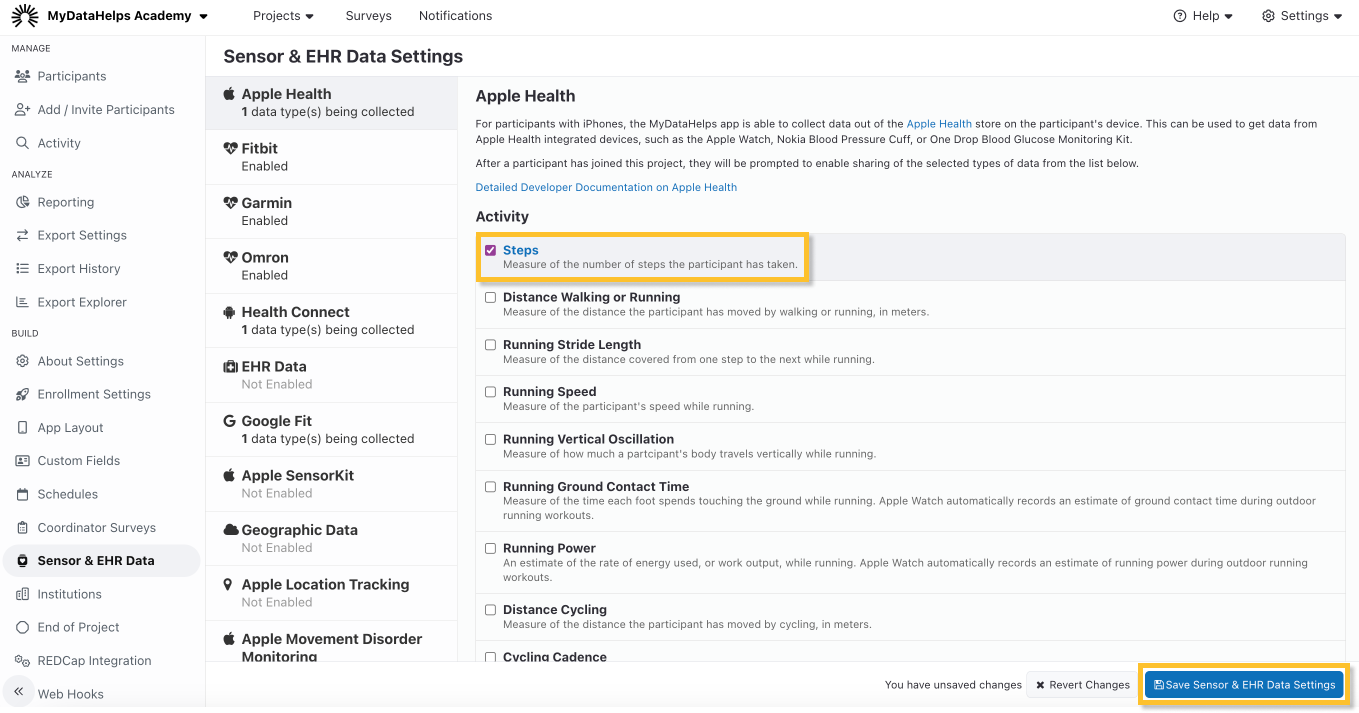Image resolution: width=1359 pixels, height=713 pixels.
Task: Open the Settings dropdown menu
Action: (1302, 16)
